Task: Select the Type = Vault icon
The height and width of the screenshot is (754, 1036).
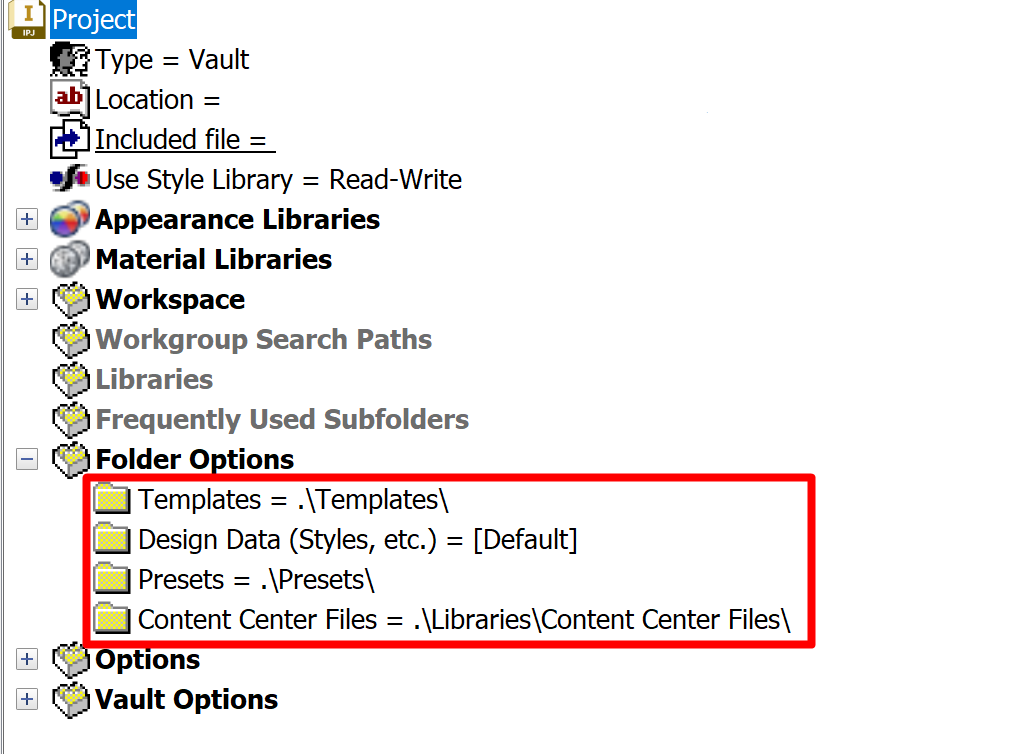Action: [67, 59]
